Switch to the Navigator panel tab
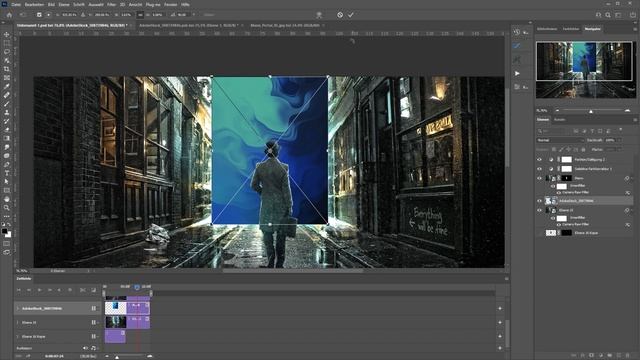Viewport: 640px width, 360px height. 592,29
